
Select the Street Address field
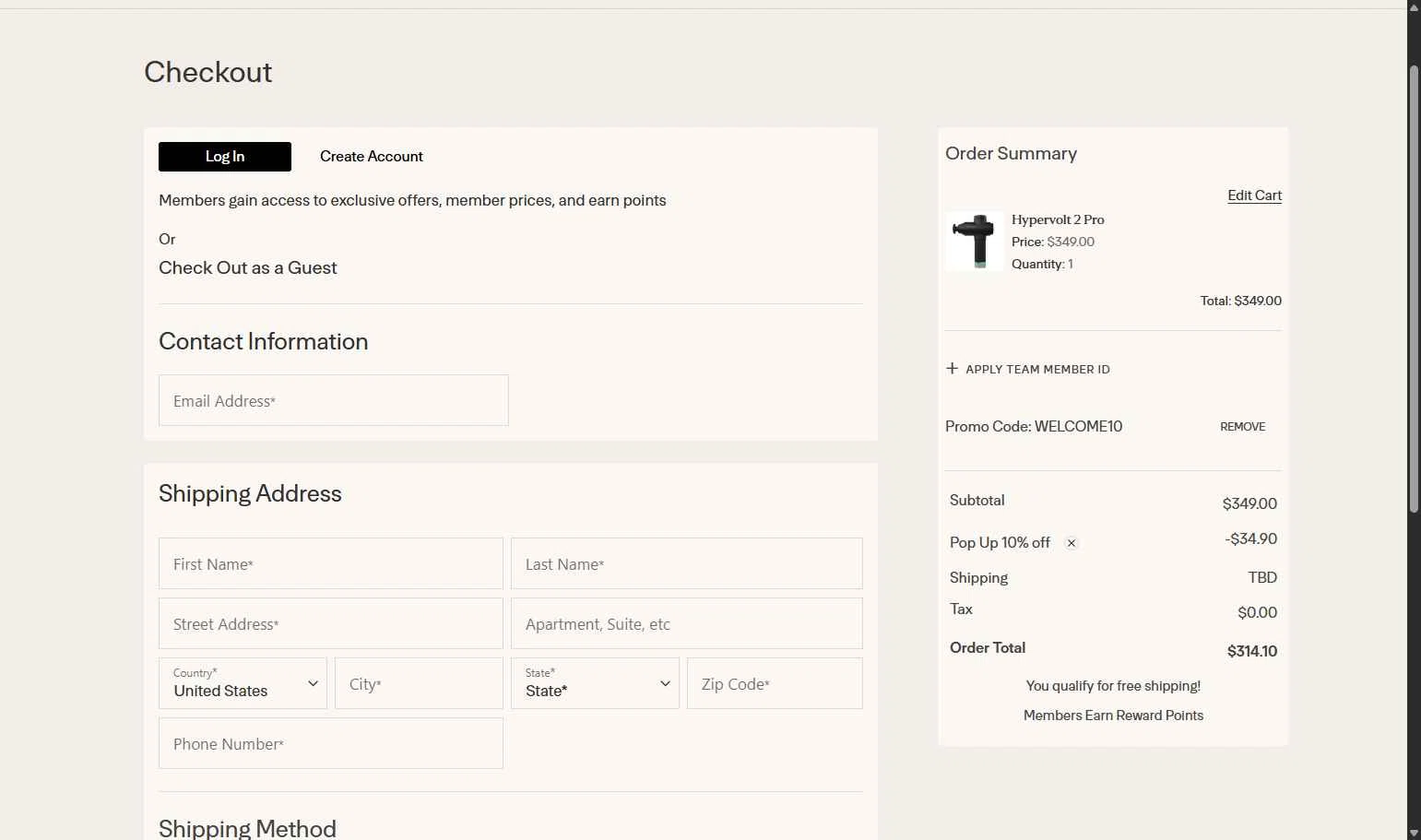coord(331,623)
